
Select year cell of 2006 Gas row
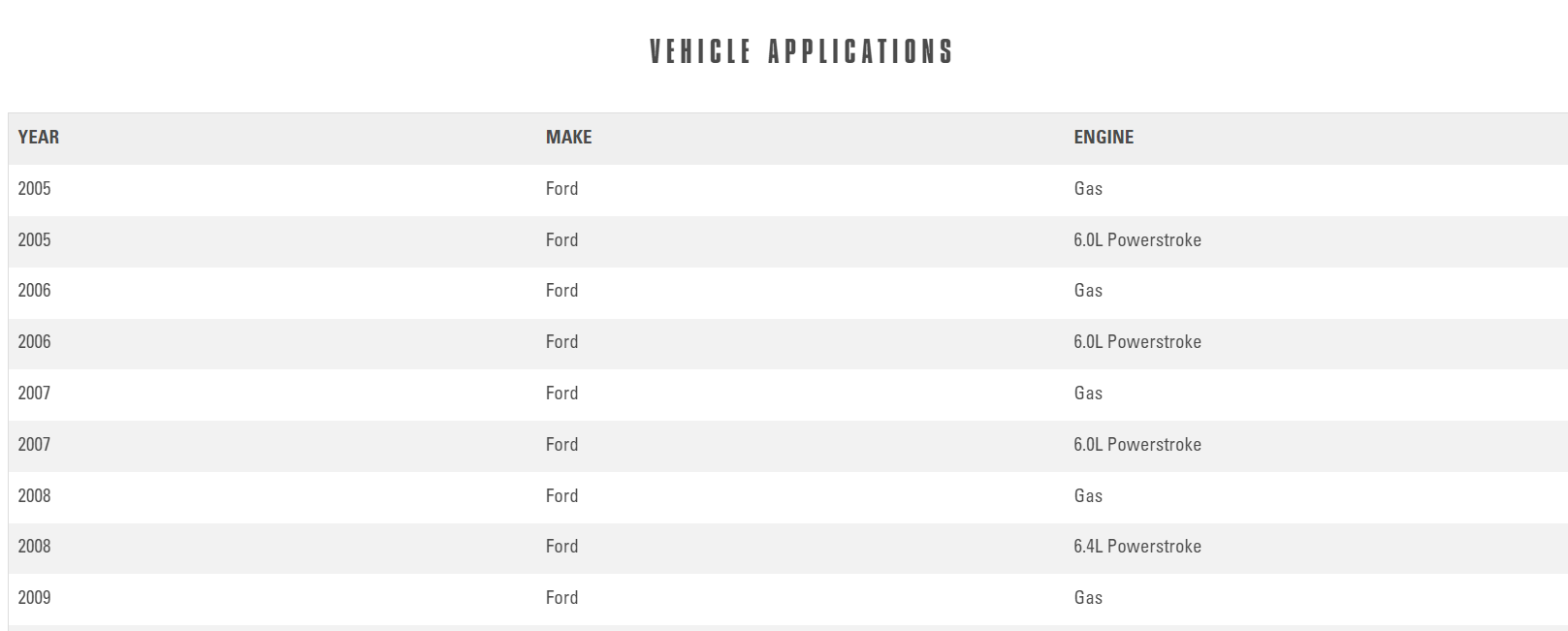coord(34,291)
